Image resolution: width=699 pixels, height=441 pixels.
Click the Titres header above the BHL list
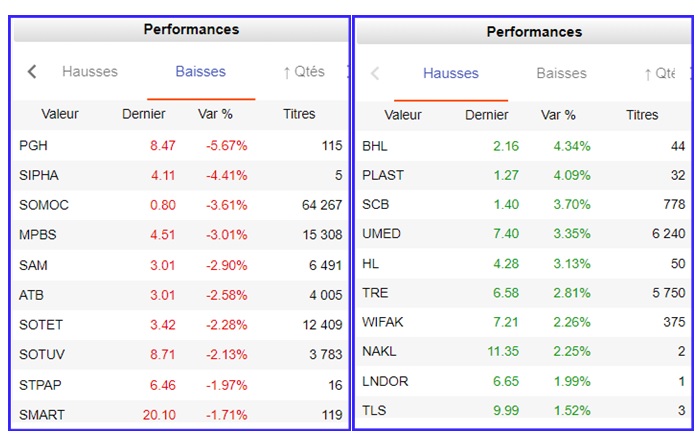642,115
